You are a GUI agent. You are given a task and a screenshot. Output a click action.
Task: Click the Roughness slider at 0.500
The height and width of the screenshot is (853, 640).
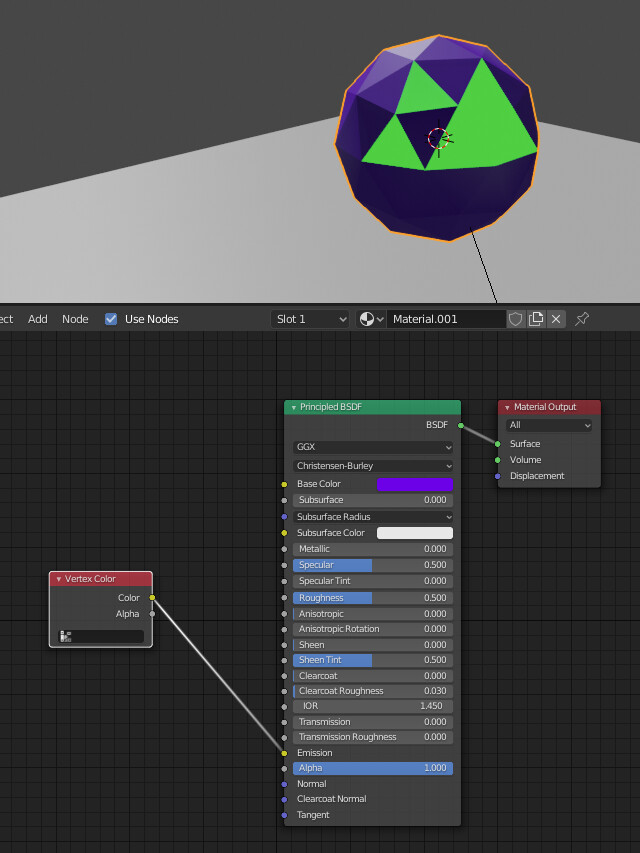click(x=373, y=598)
